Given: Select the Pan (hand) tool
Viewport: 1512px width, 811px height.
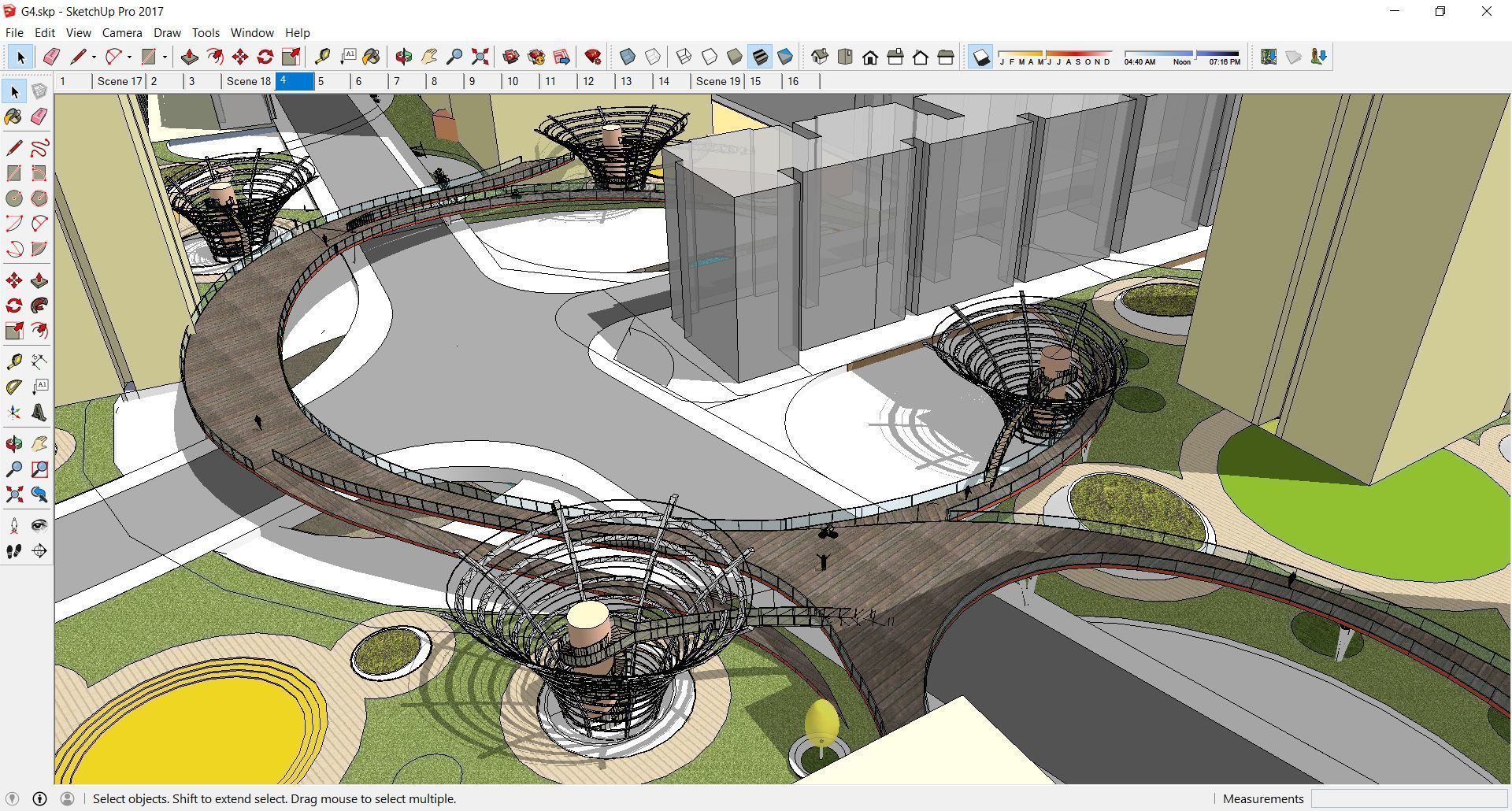Looking at the screenshot, I should tap(429, 56).
